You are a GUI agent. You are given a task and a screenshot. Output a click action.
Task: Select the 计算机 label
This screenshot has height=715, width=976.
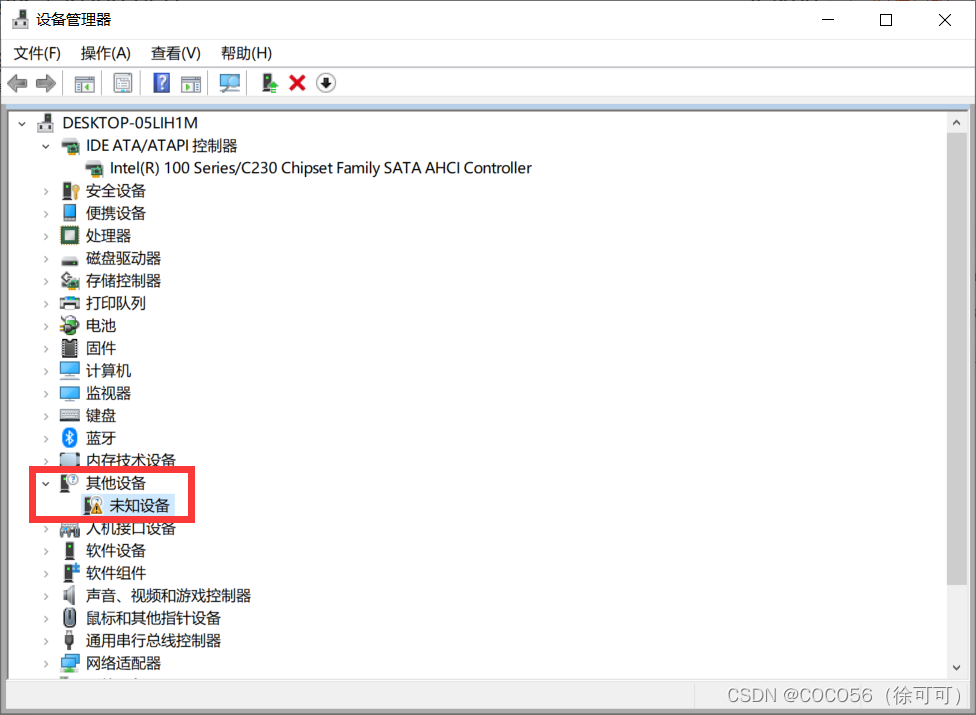click(x=108, y=371)
